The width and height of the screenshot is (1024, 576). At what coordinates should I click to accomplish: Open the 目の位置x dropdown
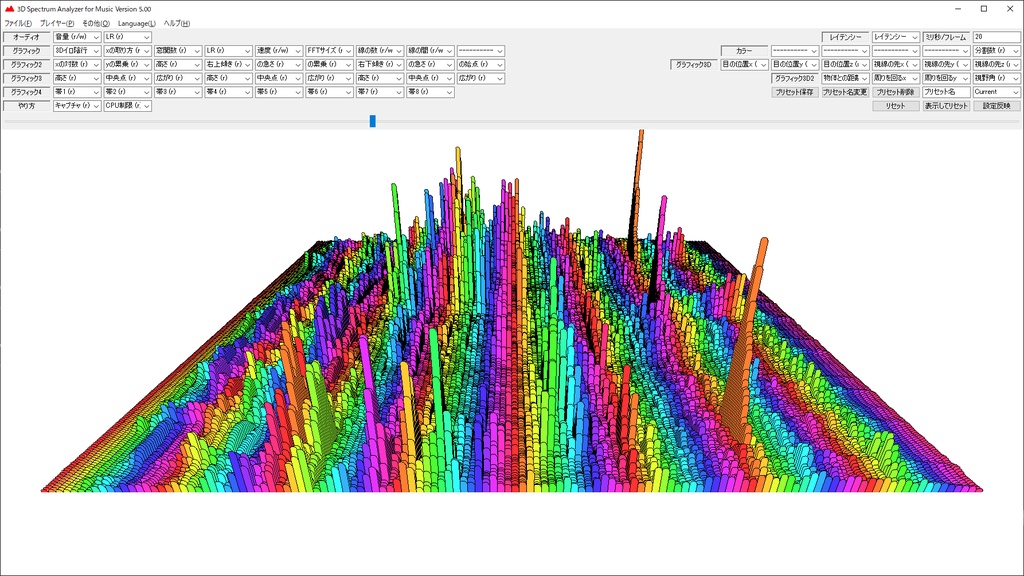744,65
